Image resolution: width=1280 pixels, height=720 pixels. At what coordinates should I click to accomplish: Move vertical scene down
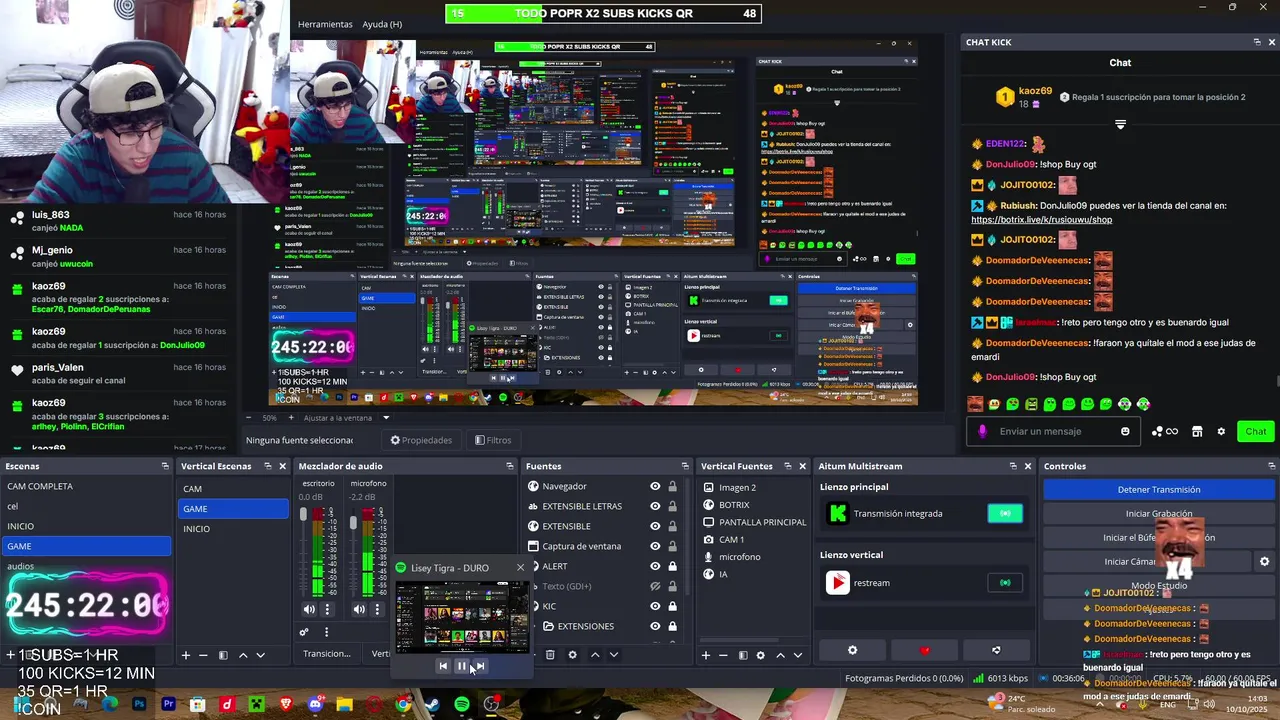[x=260, y=655]
